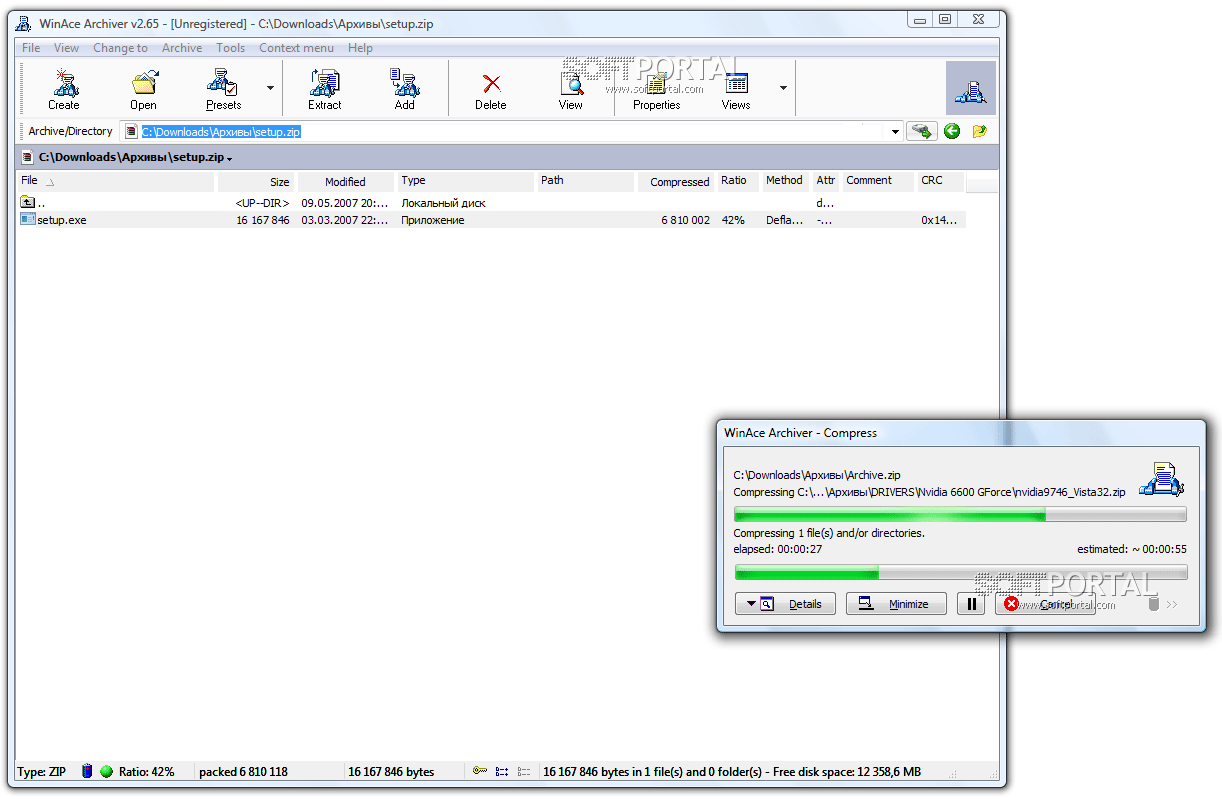Click the setup.exe file icon

27,219
